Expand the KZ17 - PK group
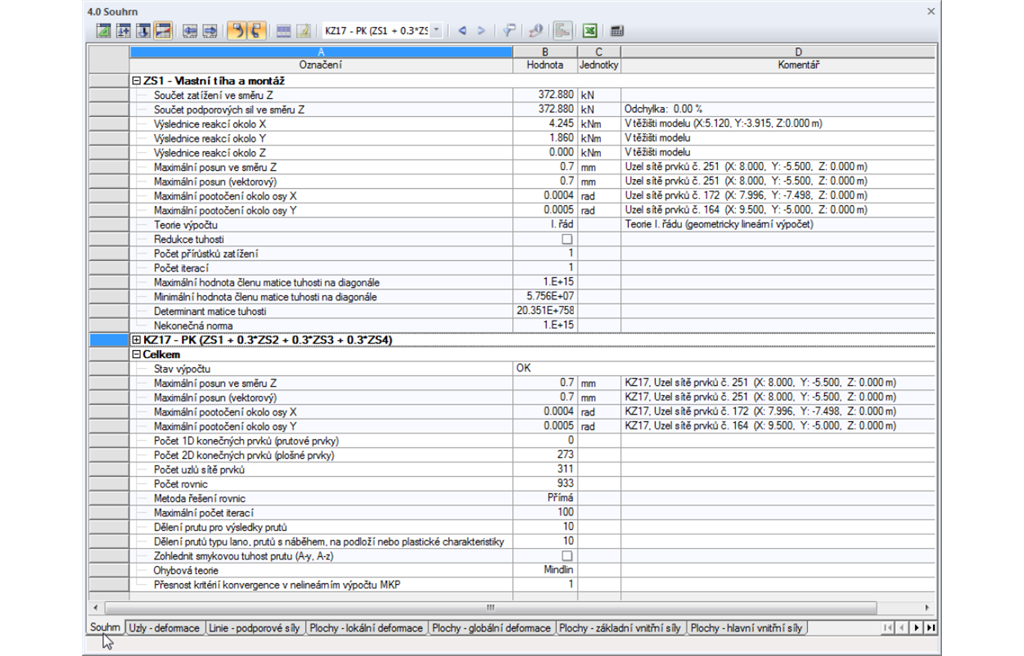The height and width of the screenshot is (656, 1024). pyautogui.click(x=136, y=340)
